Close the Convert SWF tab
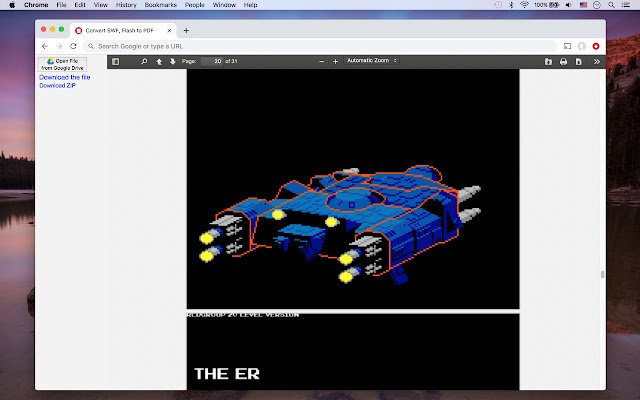 click(169, 31)
